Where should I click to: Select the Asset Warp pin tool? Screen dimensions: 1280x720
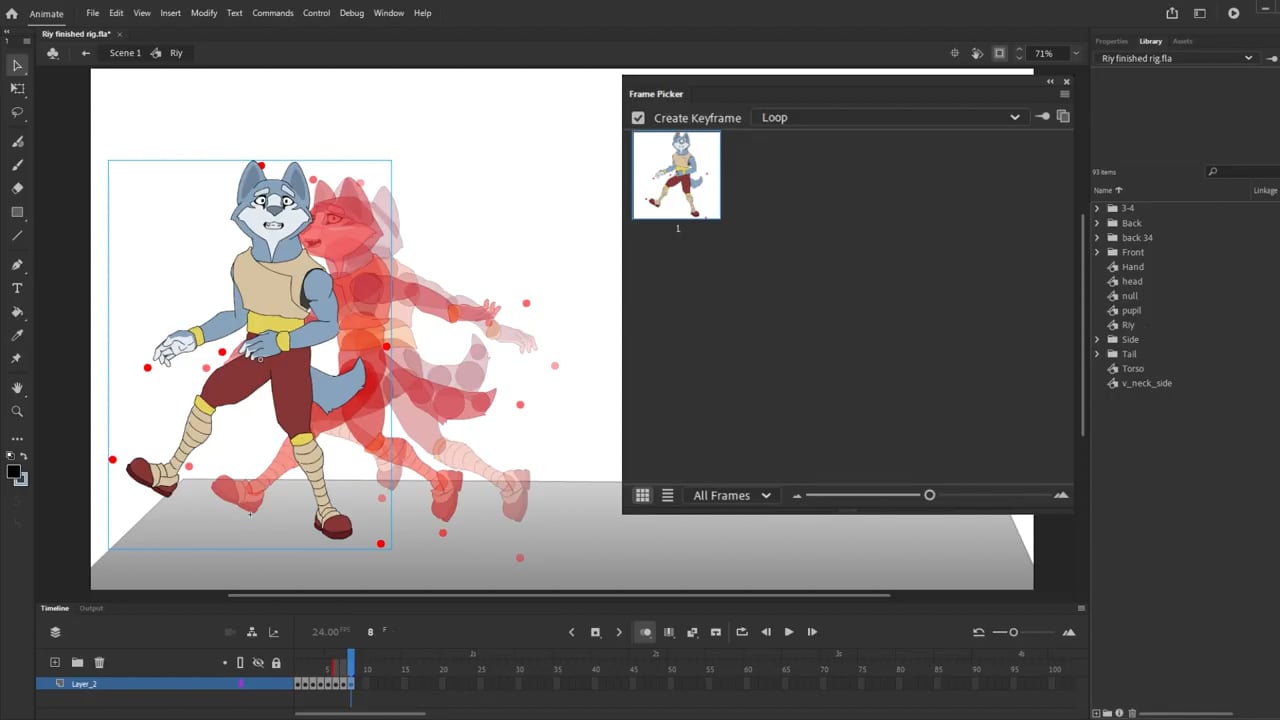click(17, 358)
